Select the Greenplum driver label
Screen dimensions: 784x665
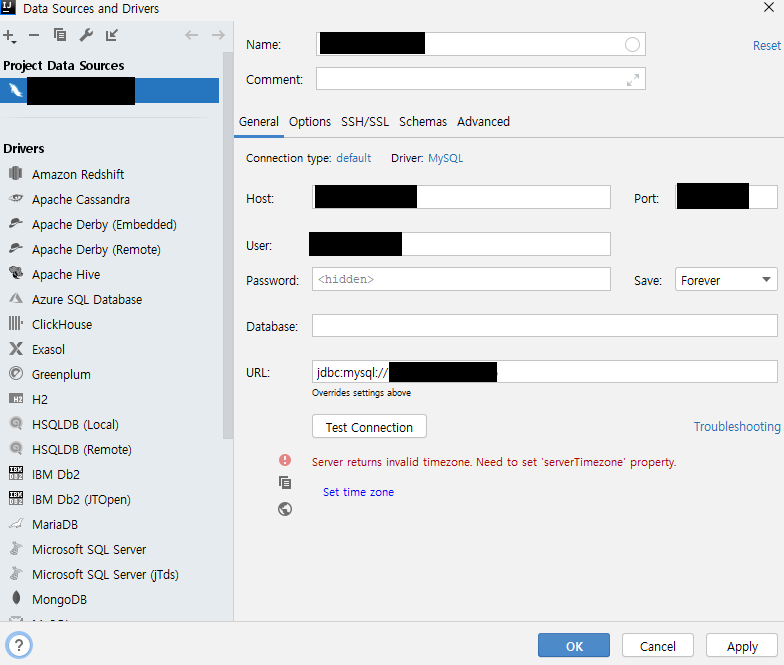coord(61,374)
